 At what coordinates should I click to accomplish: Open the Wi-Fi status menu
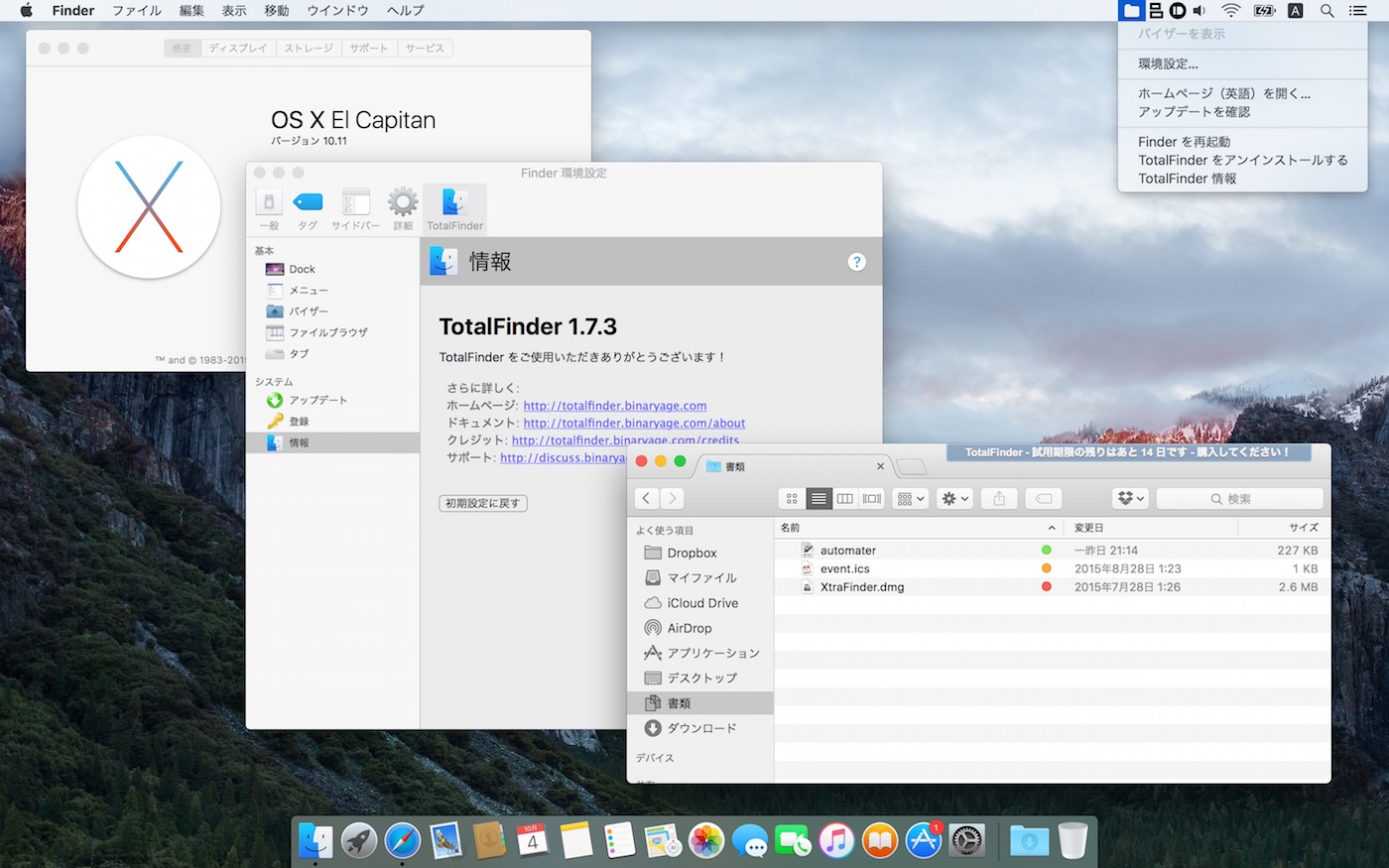[1230, 11]
